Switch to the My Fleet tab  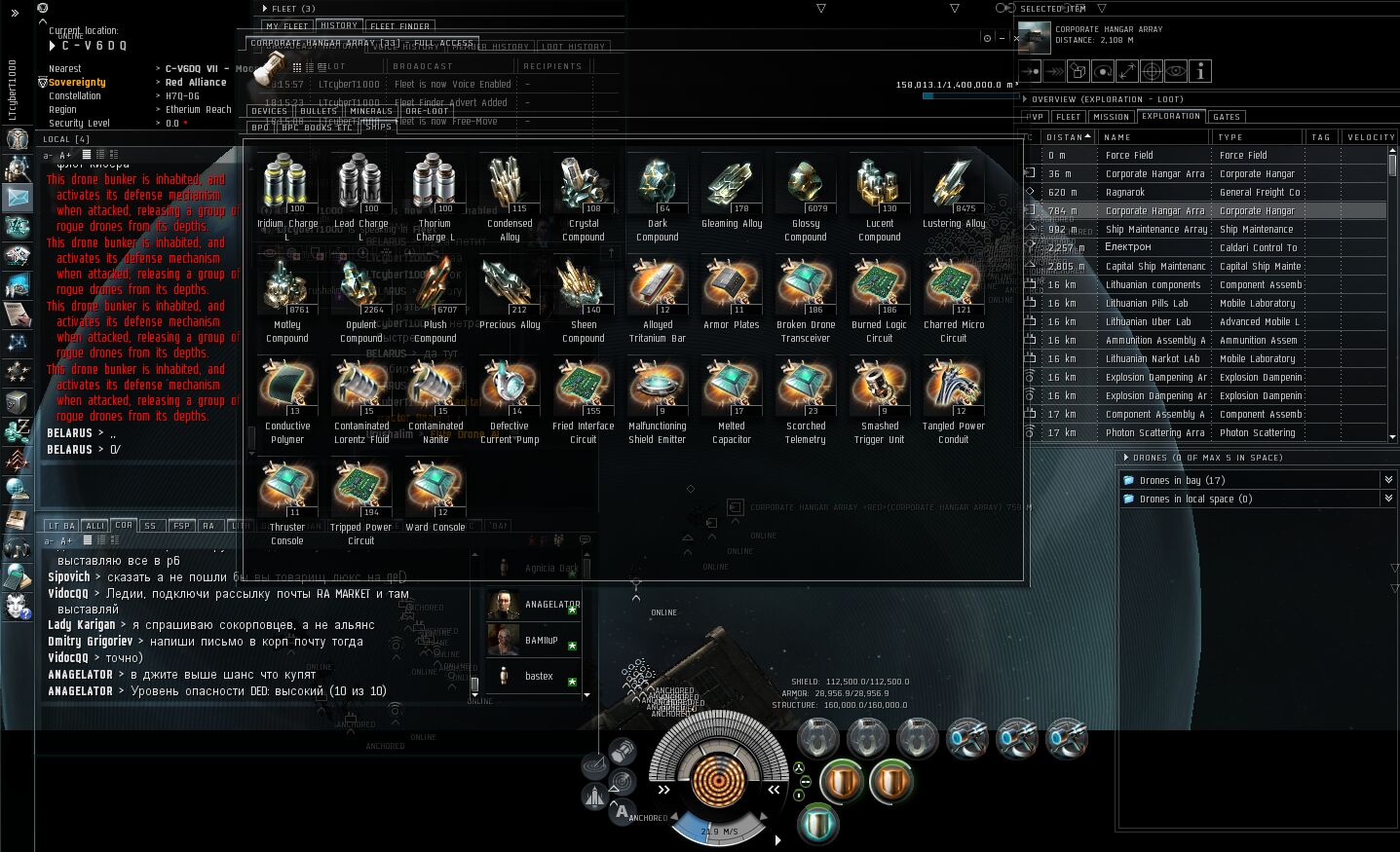(x=286, y=26)
